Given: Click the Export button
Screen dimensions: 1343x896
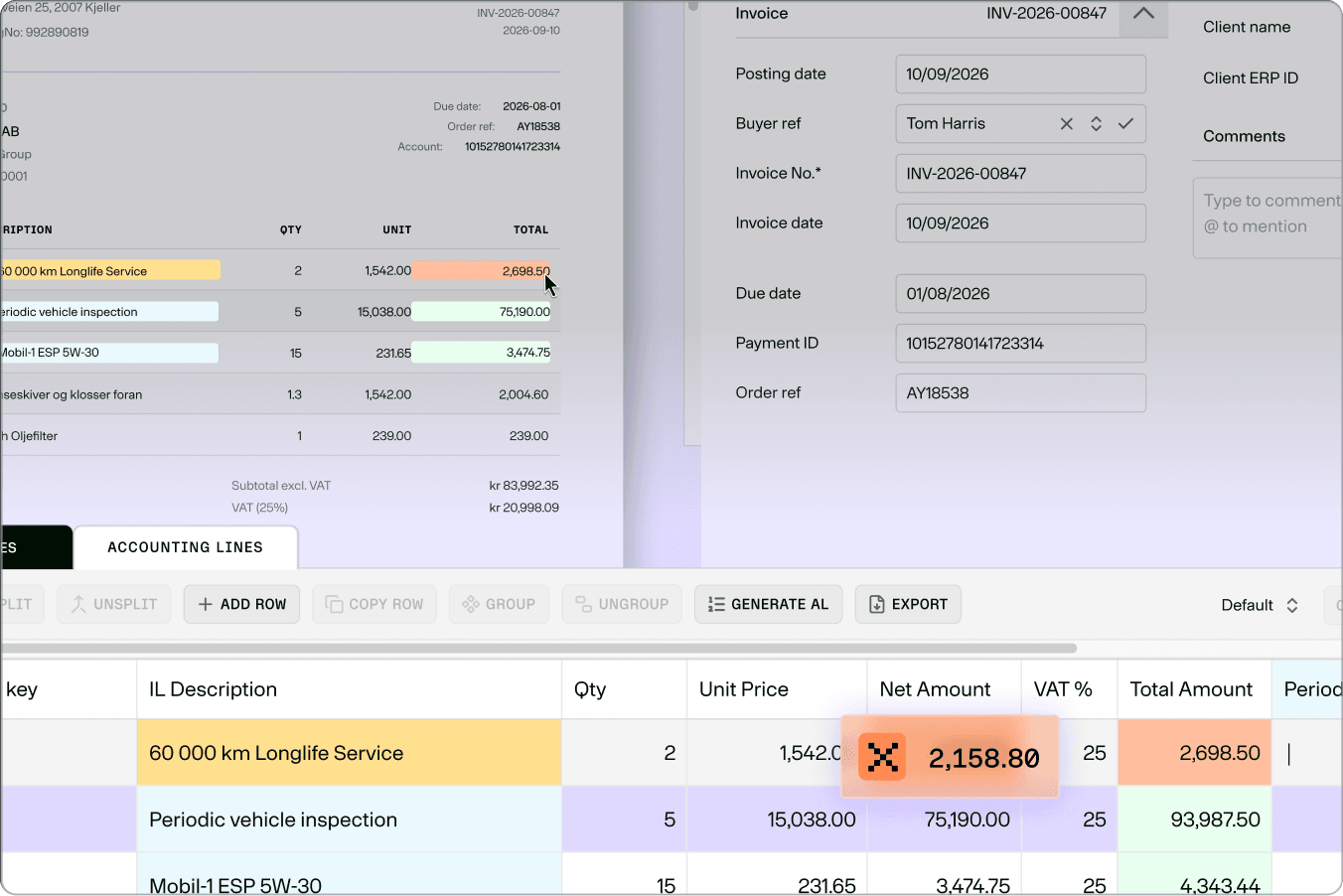Looking at the screenshot, I should [908, 604].
